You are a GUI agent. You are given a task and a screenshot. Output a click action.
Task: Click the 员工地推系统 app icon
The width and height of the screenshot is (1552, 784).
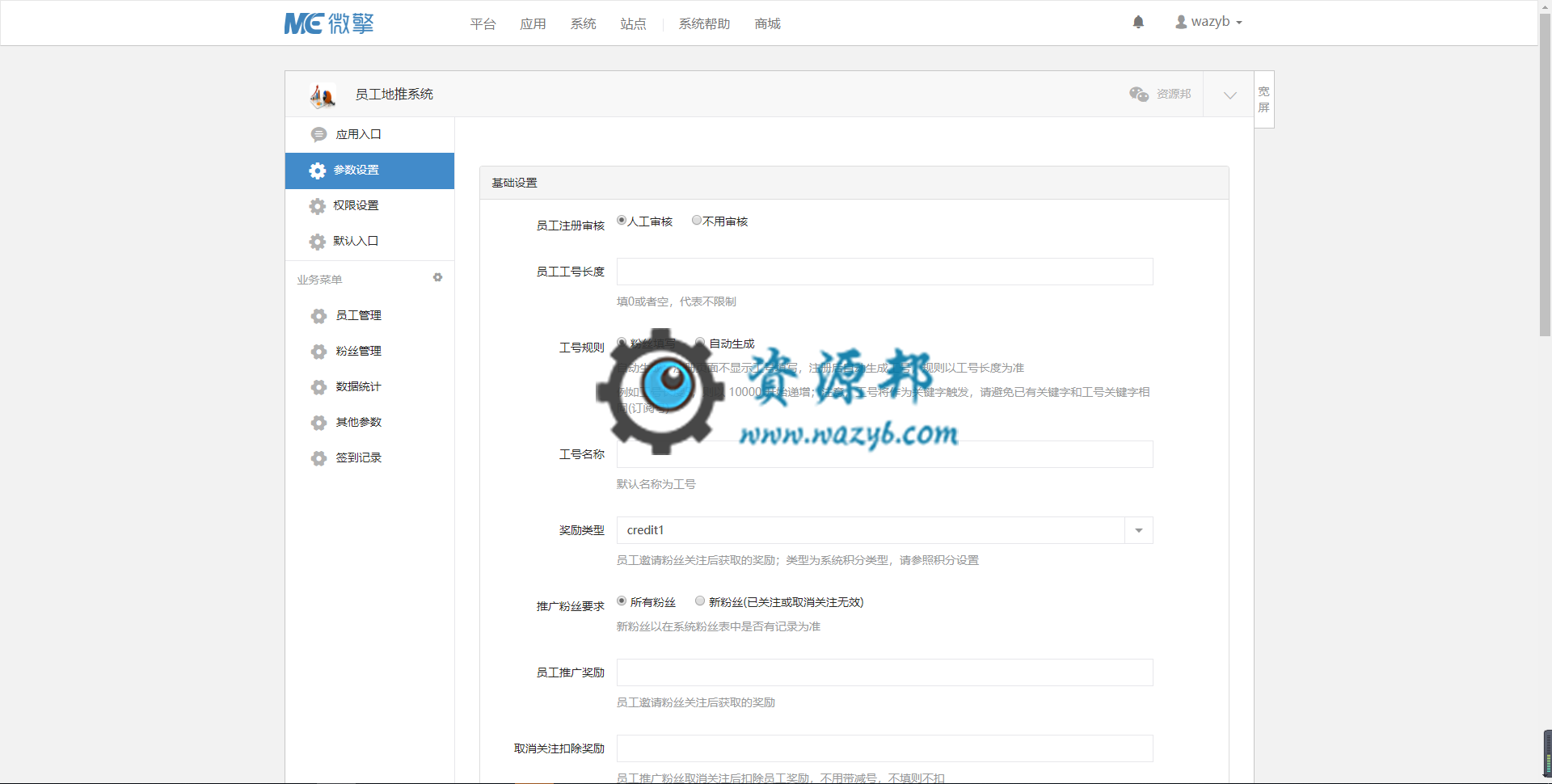point(323,95)
